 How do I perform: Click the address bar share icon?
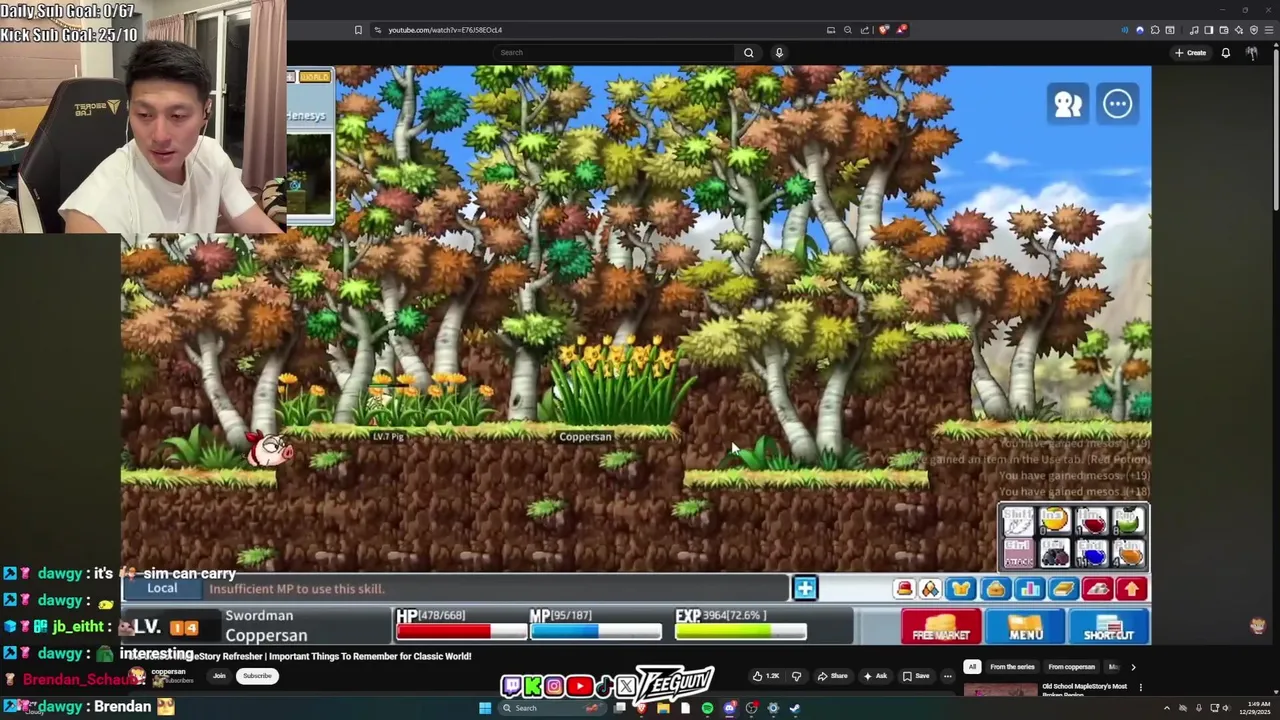tap(865, 30)
